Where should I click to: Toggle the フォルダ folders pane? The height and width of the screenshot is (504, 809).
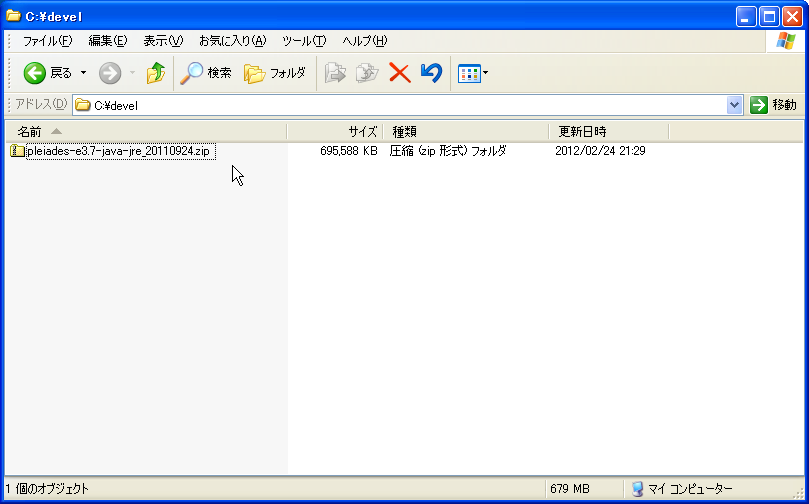click(275, 73)
